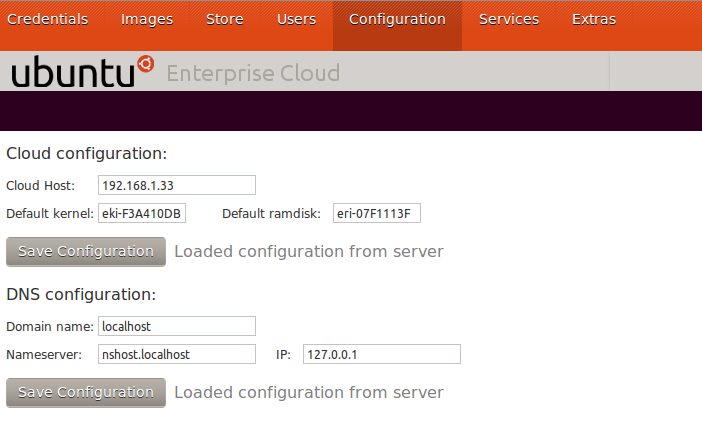Focus the Nameserver input field

click(177, 354)
